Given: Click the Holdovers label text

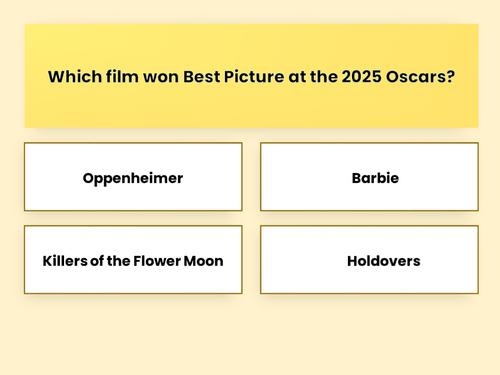Looking at the screenshot, I should (x=384, y=261).
